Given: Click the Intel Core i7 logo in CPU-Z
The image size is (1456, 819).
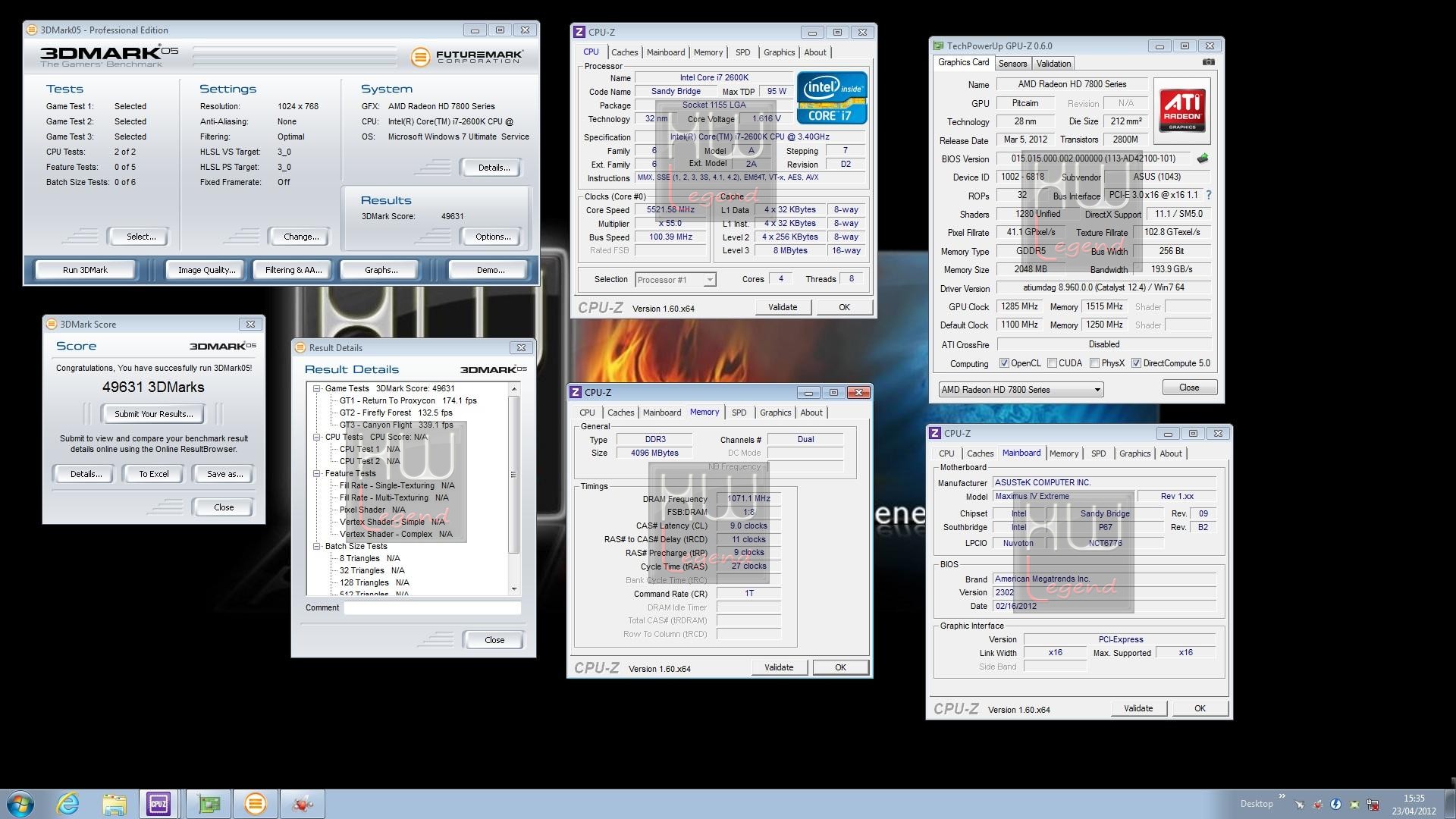Looking at the screenshot, I should click(832, 98).
